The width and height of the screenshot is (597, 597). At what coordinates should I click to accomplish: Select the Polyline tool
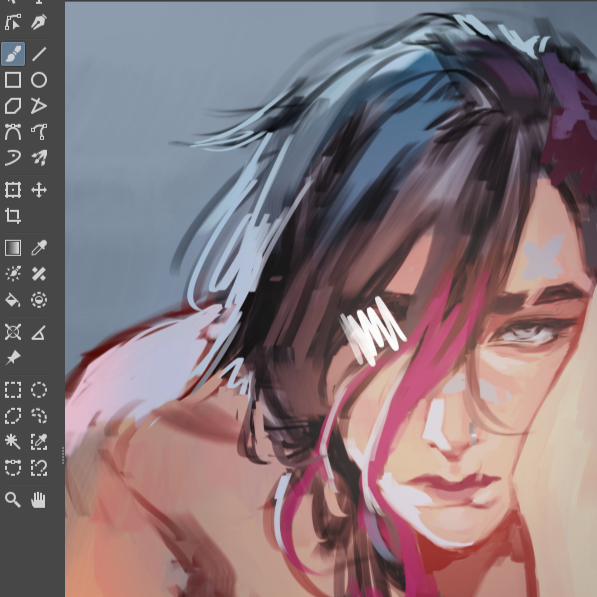[x=38, y=106]
